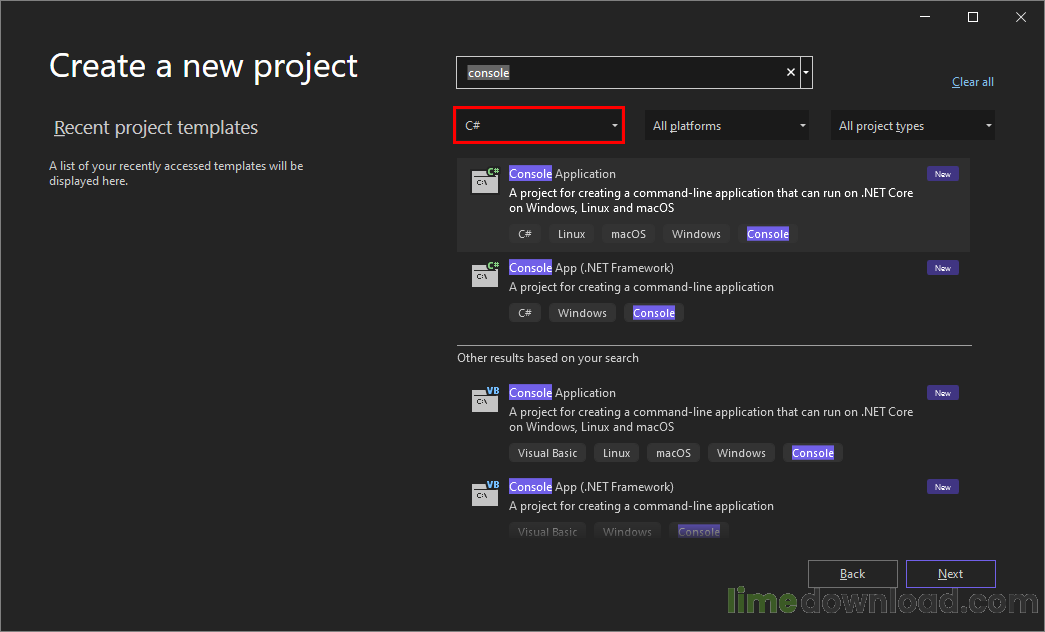Select the Windows tag on Console App (.NET Framework)
The width and height of the screenshot is (1045, 632).
(582, 312)
